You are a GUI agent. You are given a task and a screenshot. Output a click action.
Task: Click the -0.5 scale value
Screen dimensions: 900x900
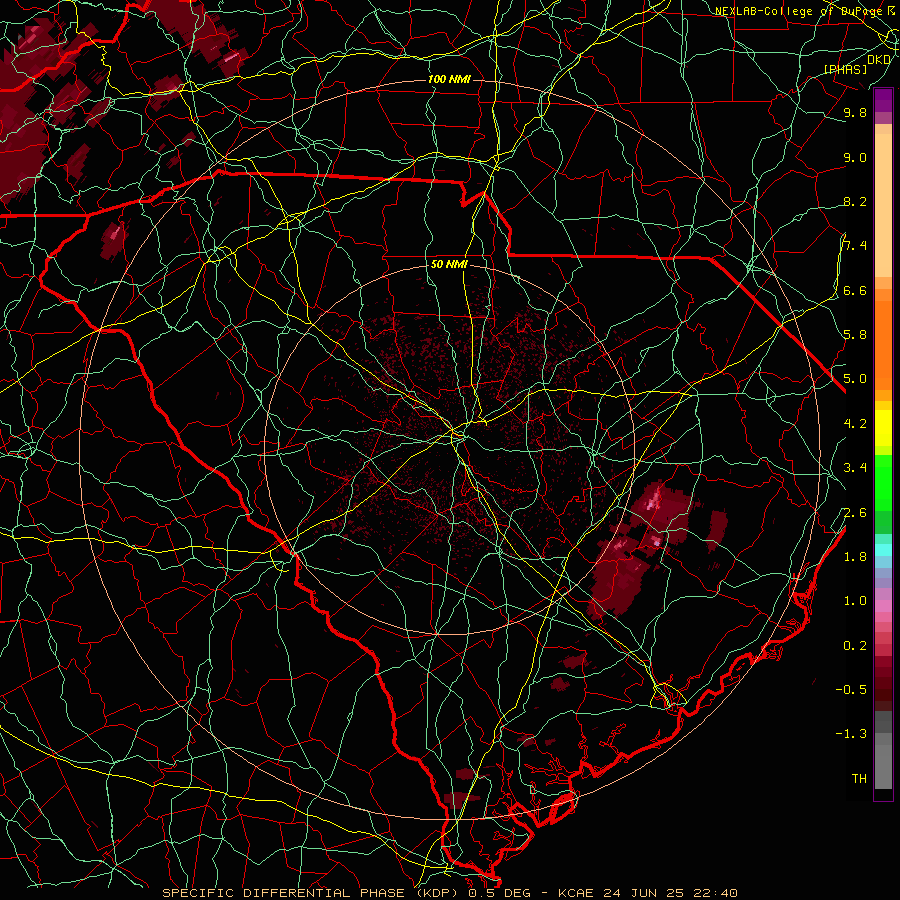pyautogui.click(x=851, y=689)
